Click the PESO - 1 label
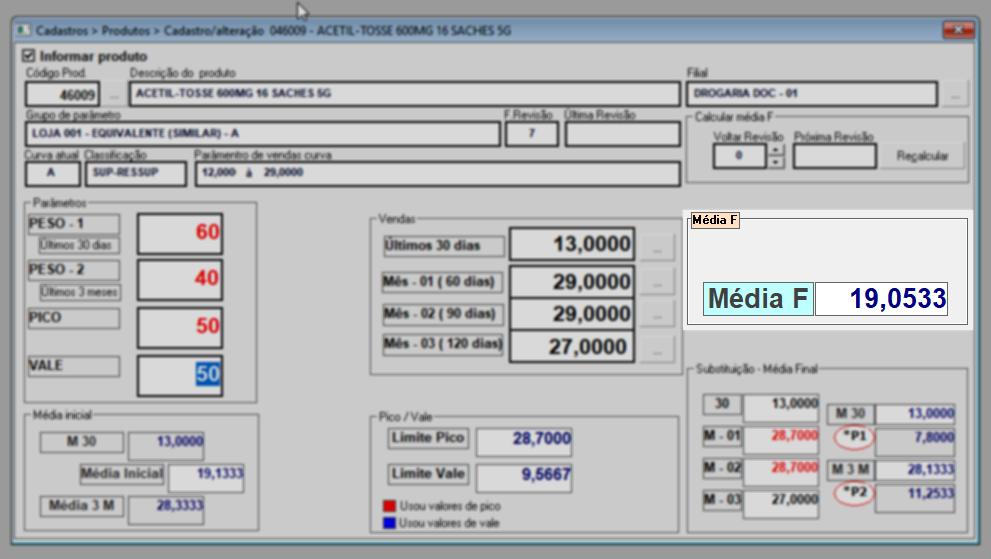991x559 pixels. tap(73, 224)
